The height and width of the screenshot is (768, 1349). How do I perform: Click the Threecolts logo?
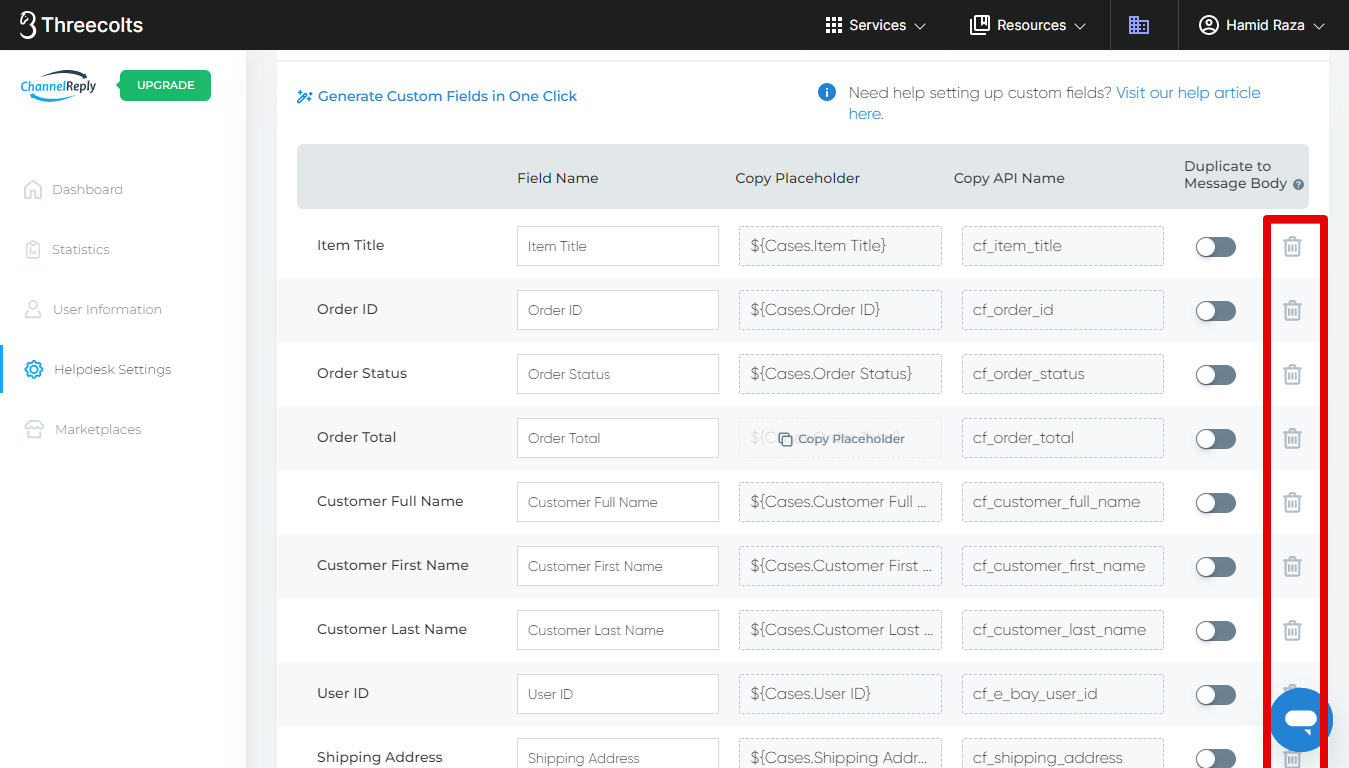pos(81,25)
